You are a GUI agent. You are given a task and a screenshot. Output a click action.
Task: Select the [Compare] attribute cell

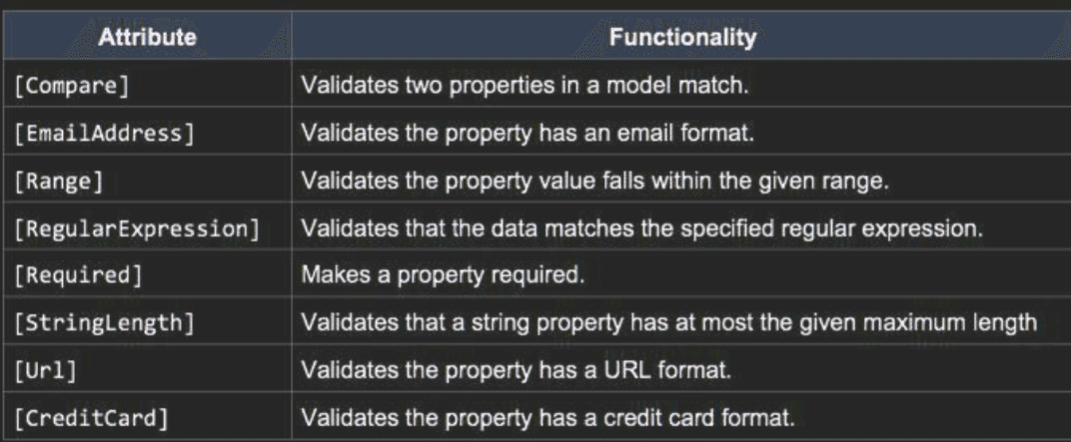pos(147,83)
